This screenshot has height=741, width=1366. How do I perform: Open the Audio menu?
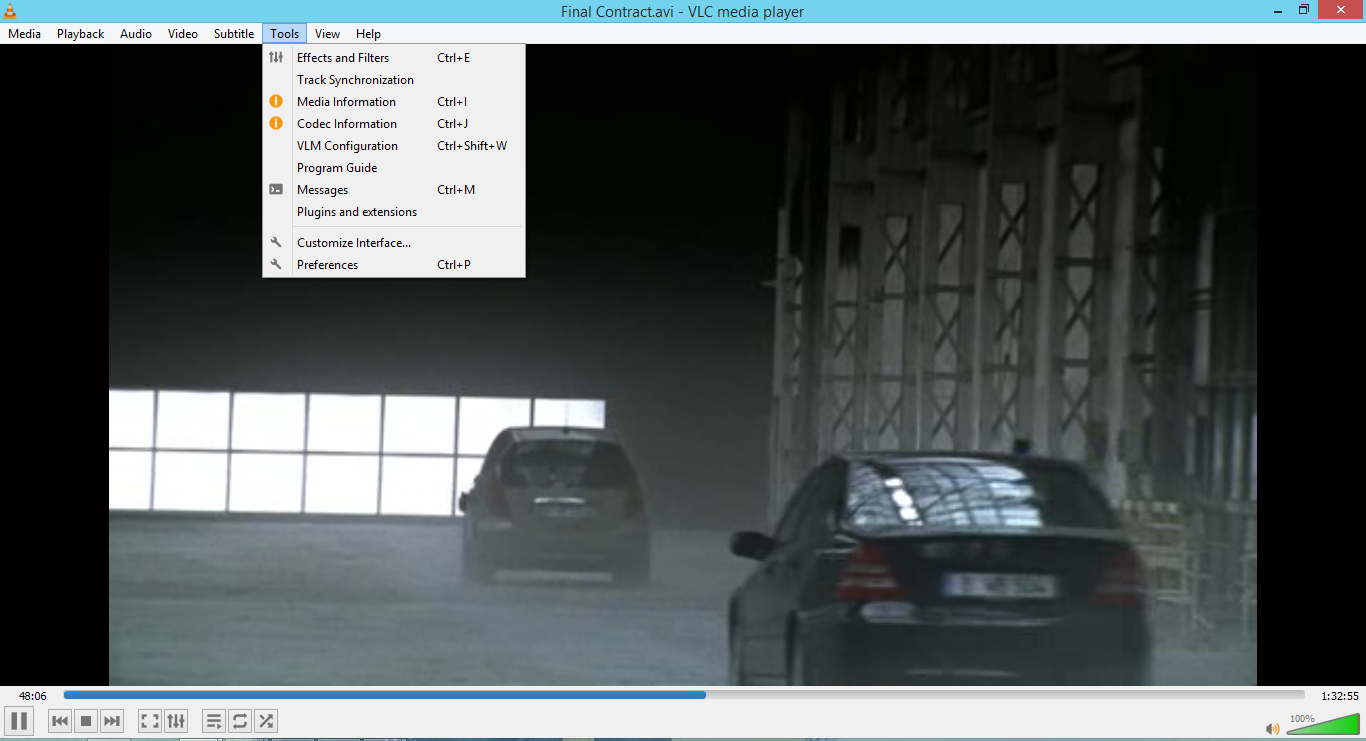click(x=136, y=34)
